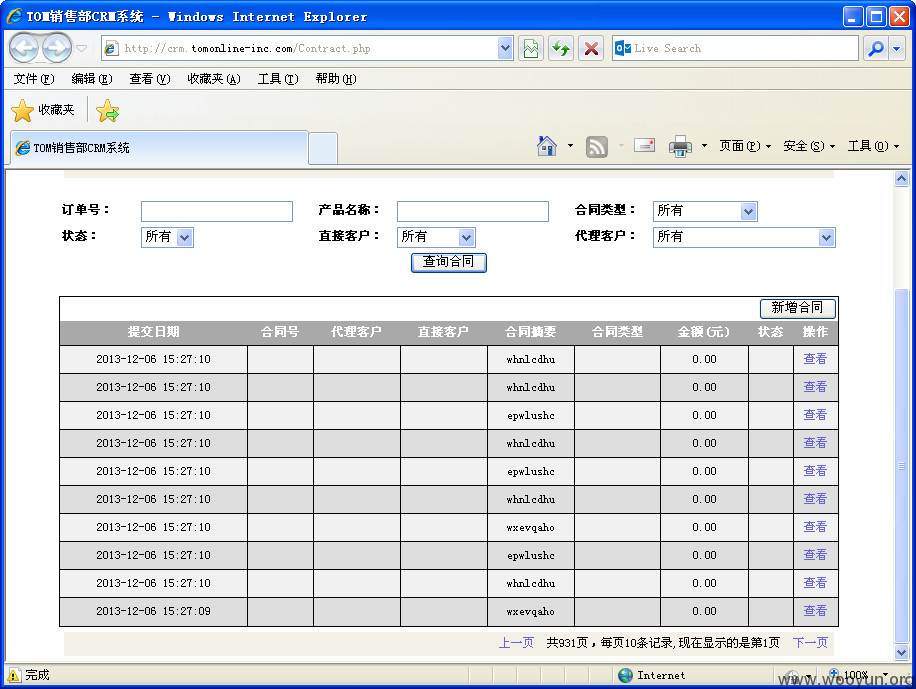Click 查看 link in the wxevqaho 15:27:10 row

click(x=815, y=527)
